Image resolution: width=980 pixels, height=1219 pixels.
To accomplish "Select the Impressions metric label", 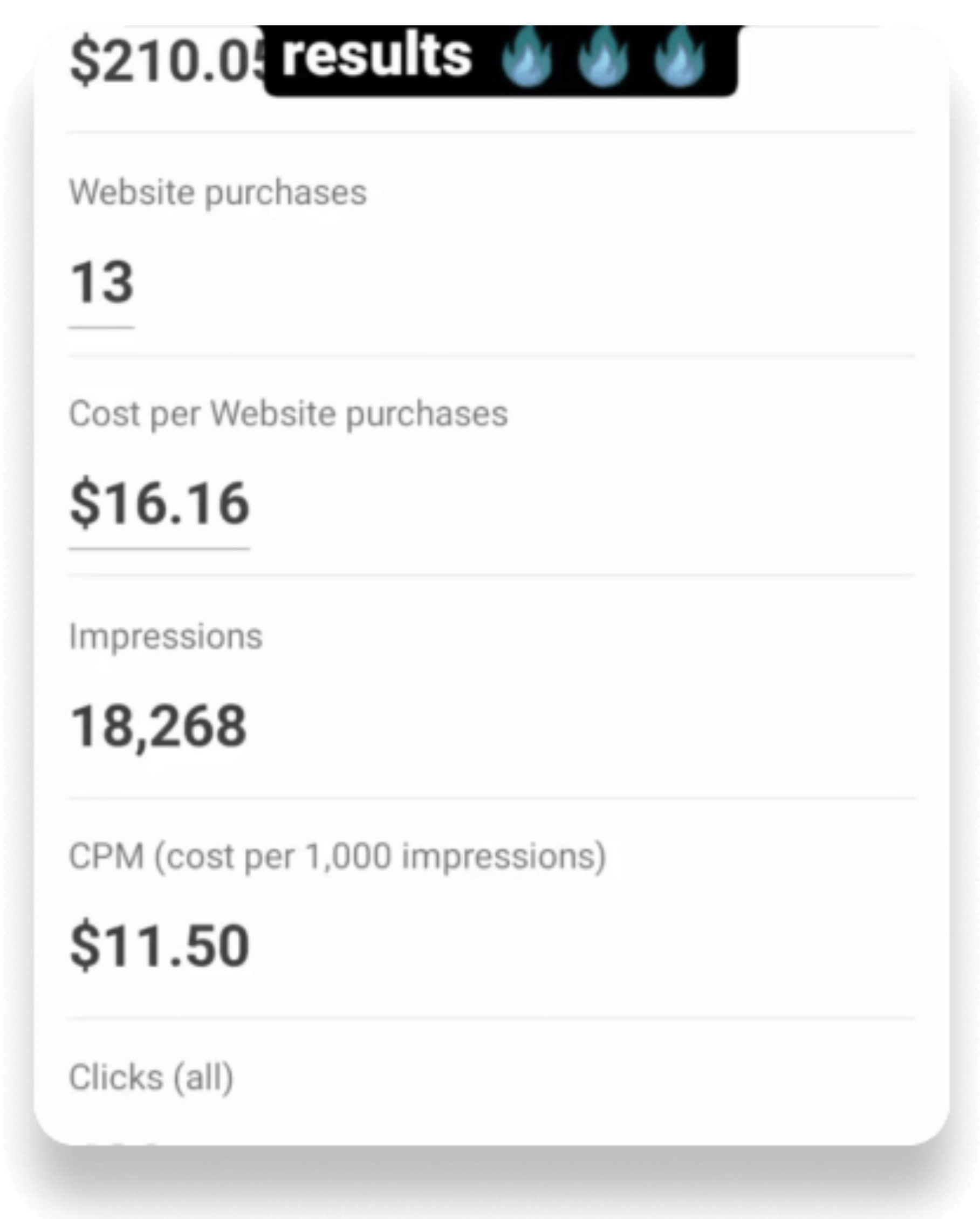I will (166, 636).
